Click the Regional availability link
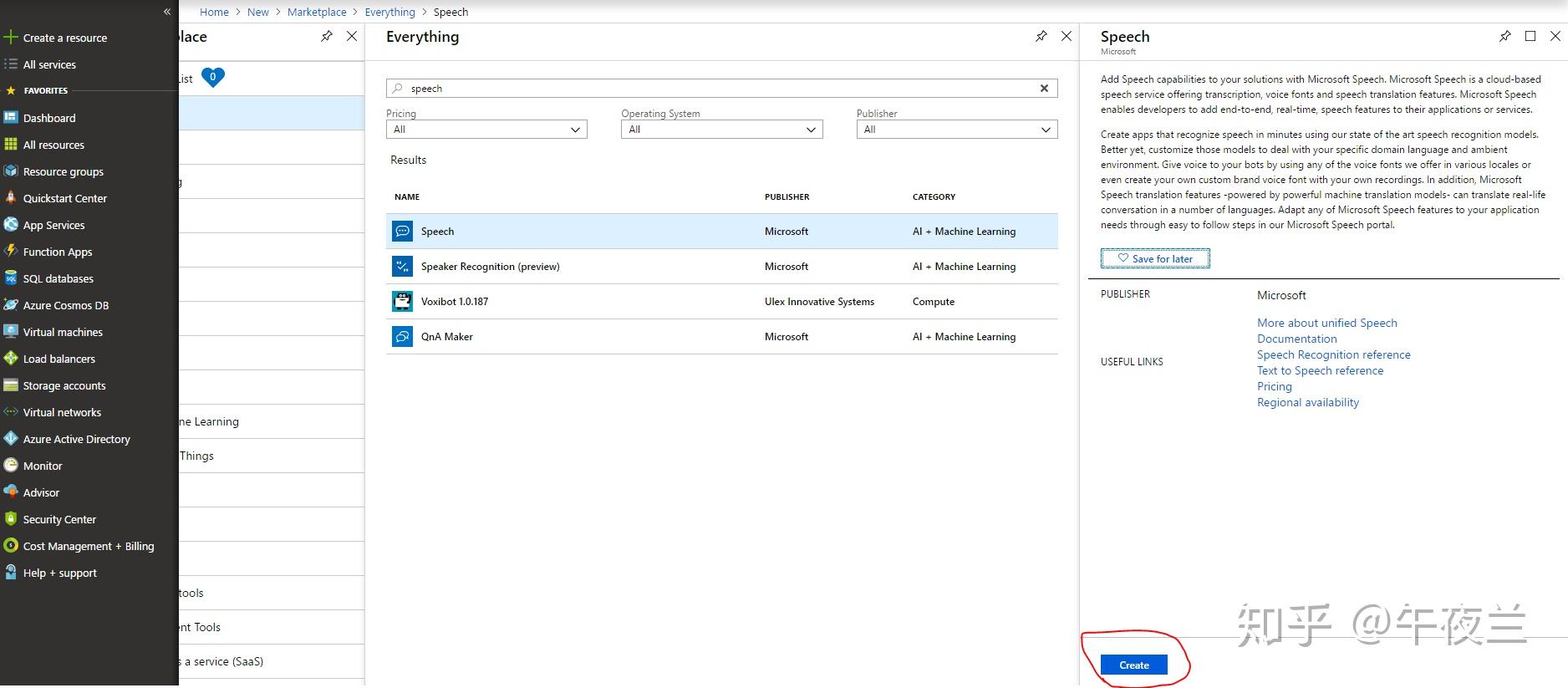The image size is (1568, 688). pyautogui.click(x=1307, y=402)
